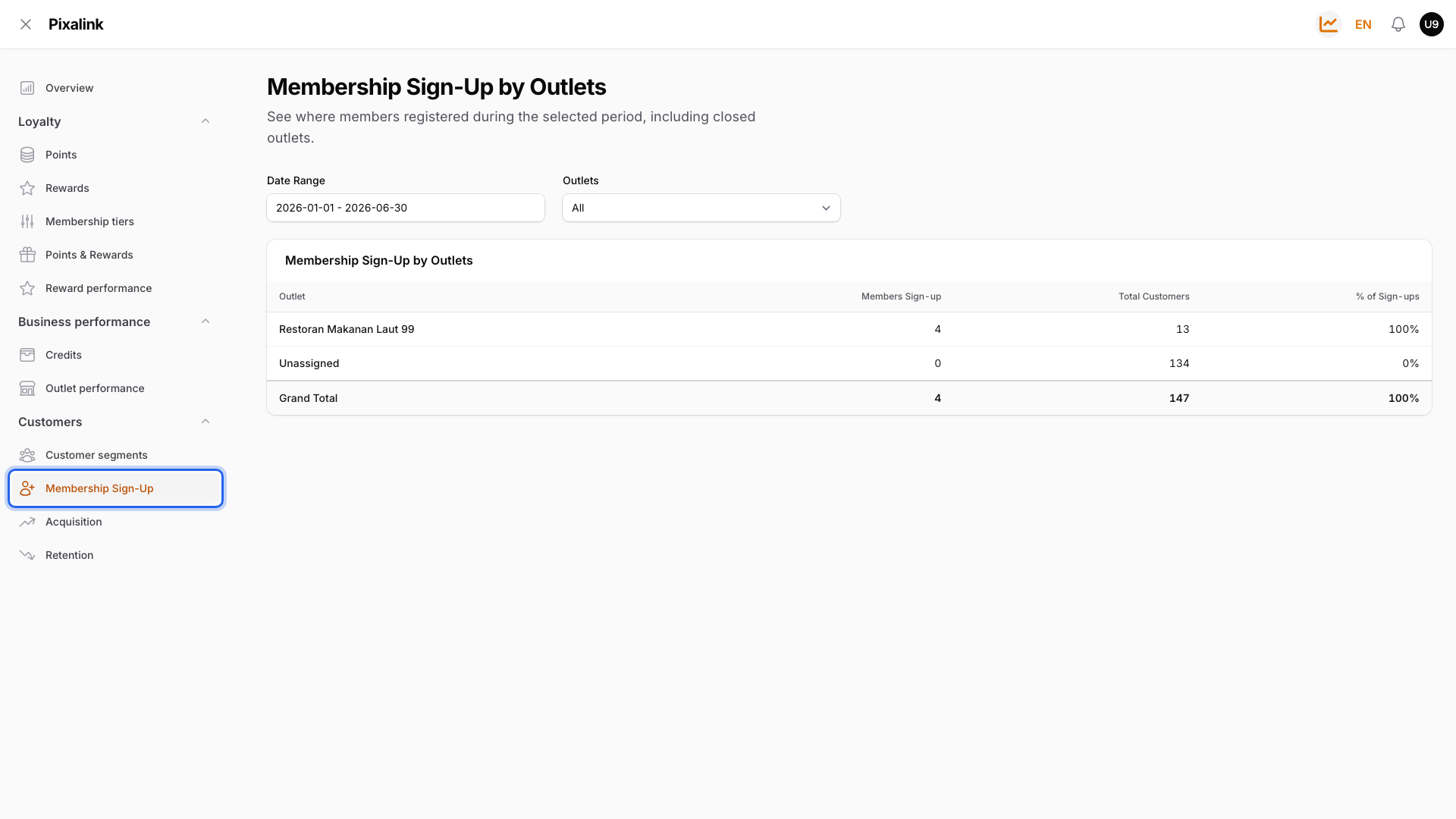1456x819 pixels.
Task: Click the Outlet performance store icon
Action: pyautogui.click(x=27, y=388)
